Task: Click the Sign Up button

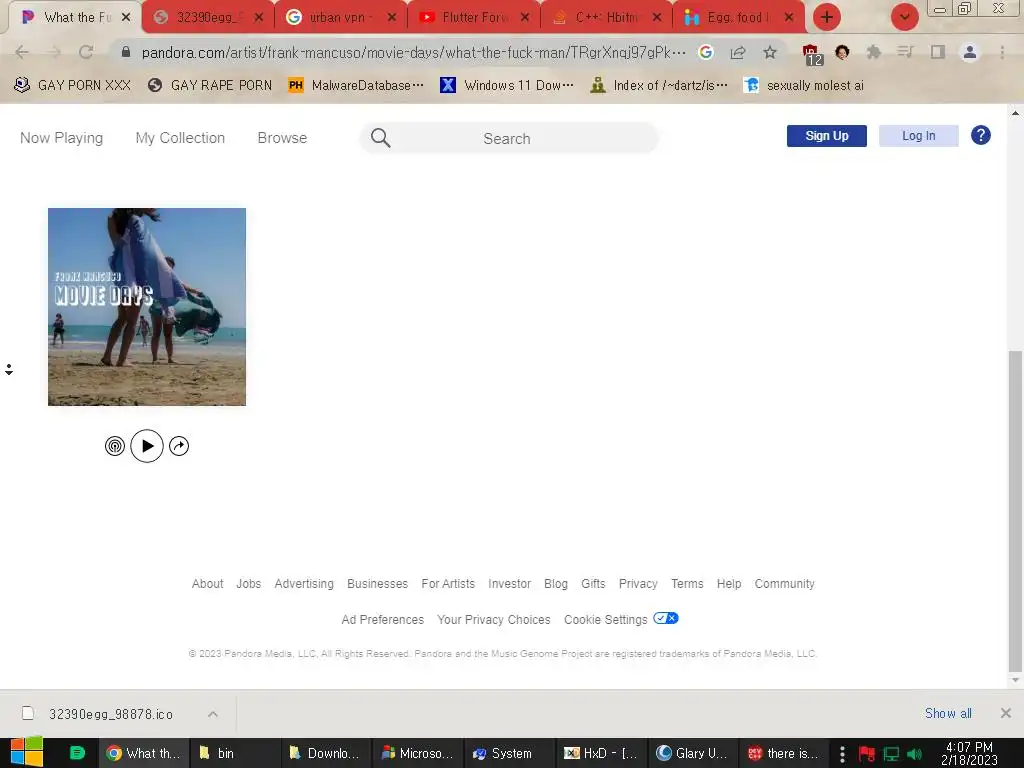Action: coord(827,136)
